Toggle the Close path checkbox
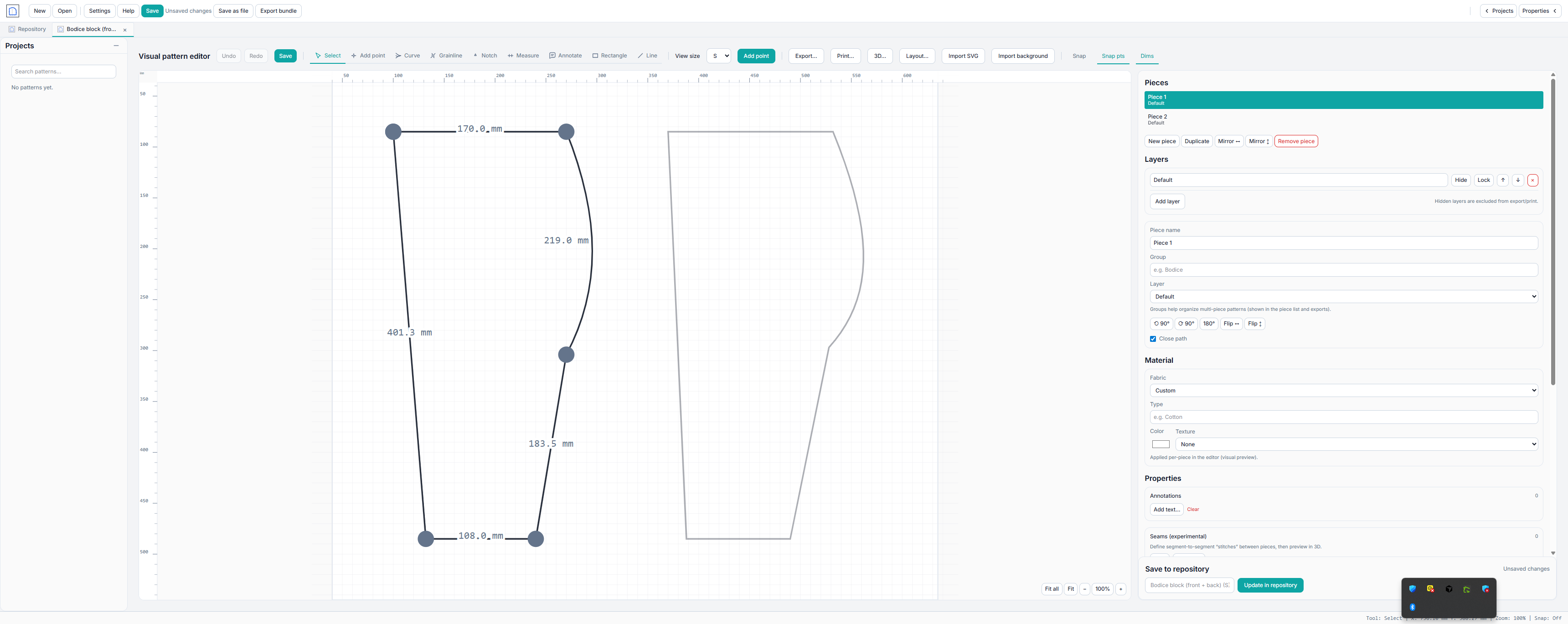 1153,339
